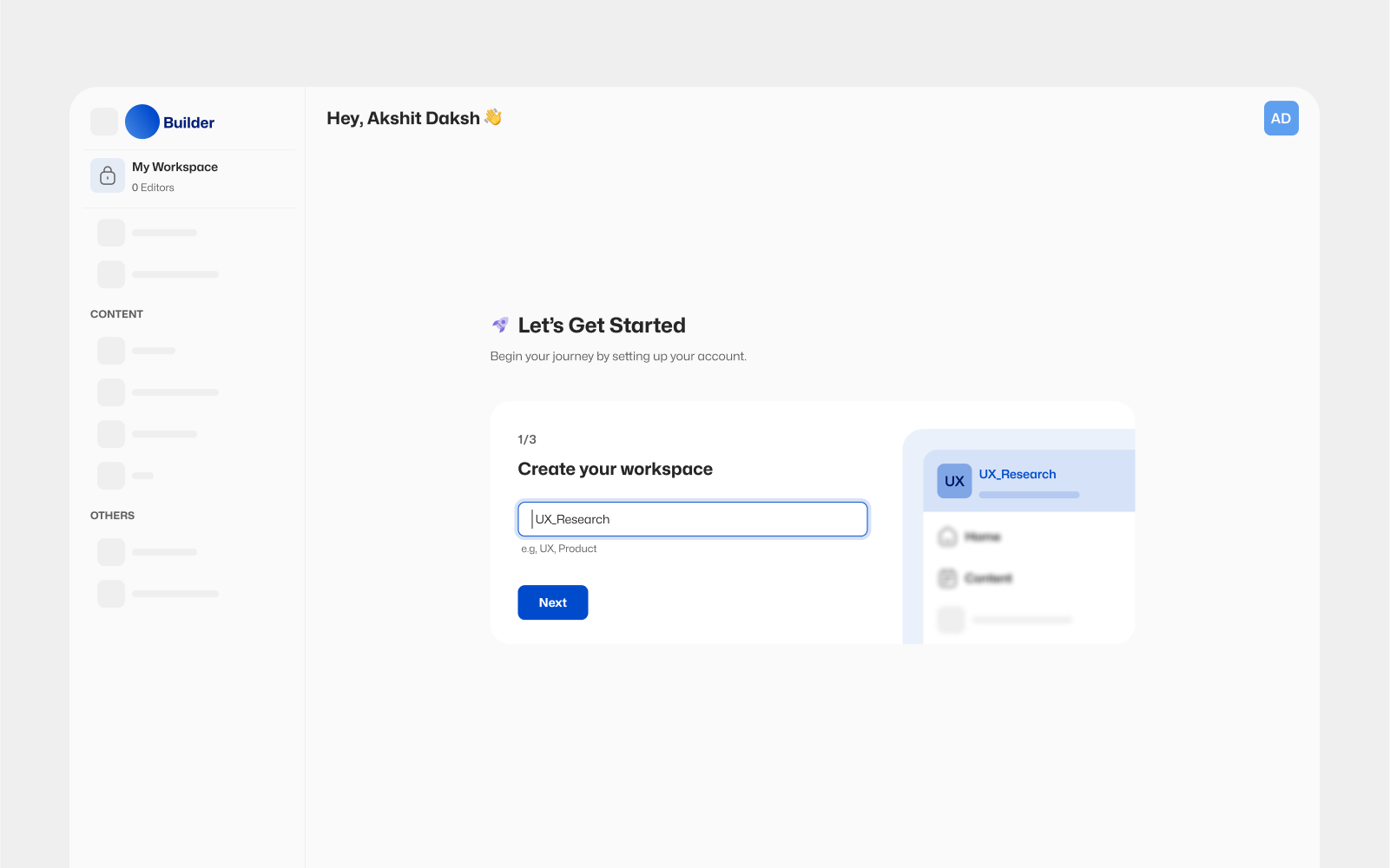Open the AD avatar badge in the top corner
Image resolution: width=1390 pixels, height=868 pixels.
tap(1281, 118)
